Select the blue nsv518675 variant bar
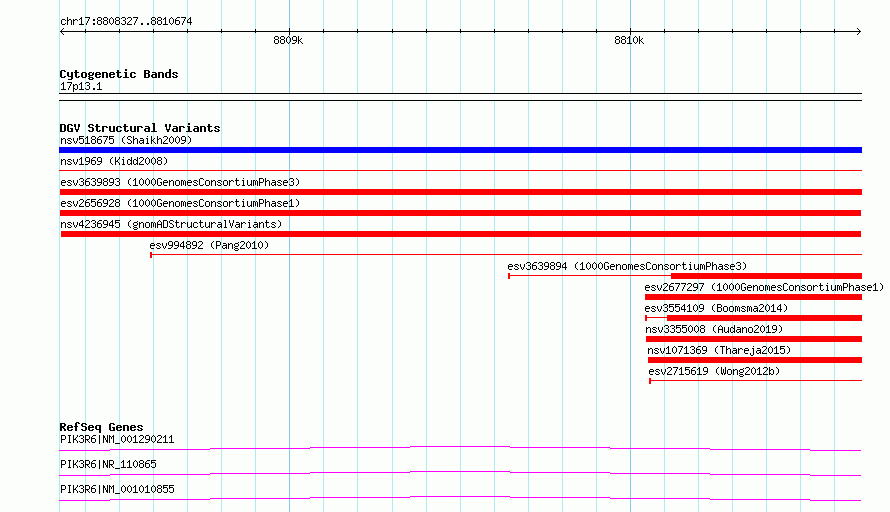Image resolution: width=890 pixels, height=512 pixels. point(460,150)
